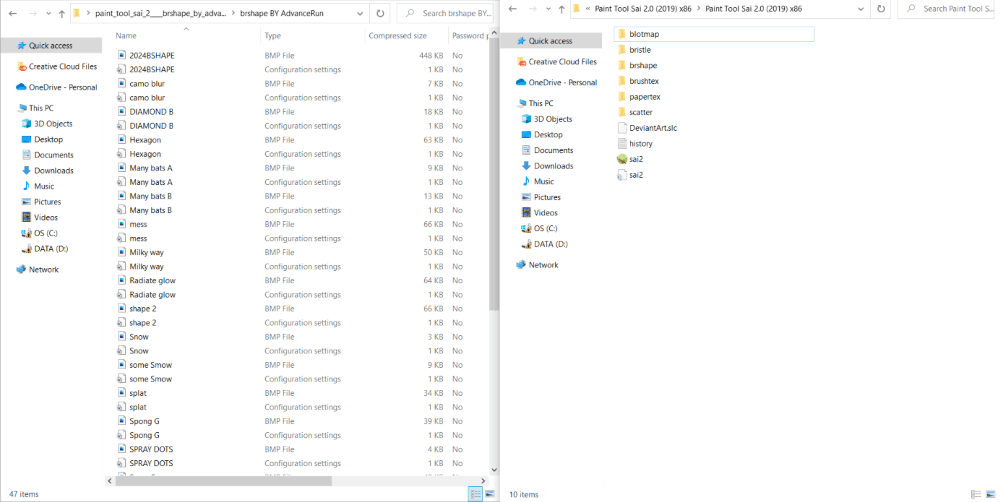Select This PC in left window
Image resolution: width=1000 pixels, height=502 pixels.
pos(41,108)
